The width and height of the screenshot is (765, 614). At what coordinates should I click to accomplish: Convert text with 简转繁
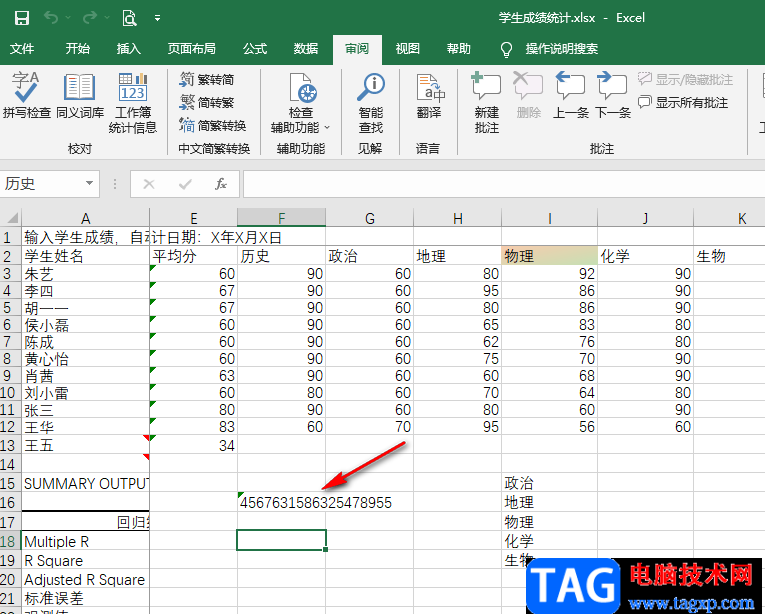click(207, 102)
